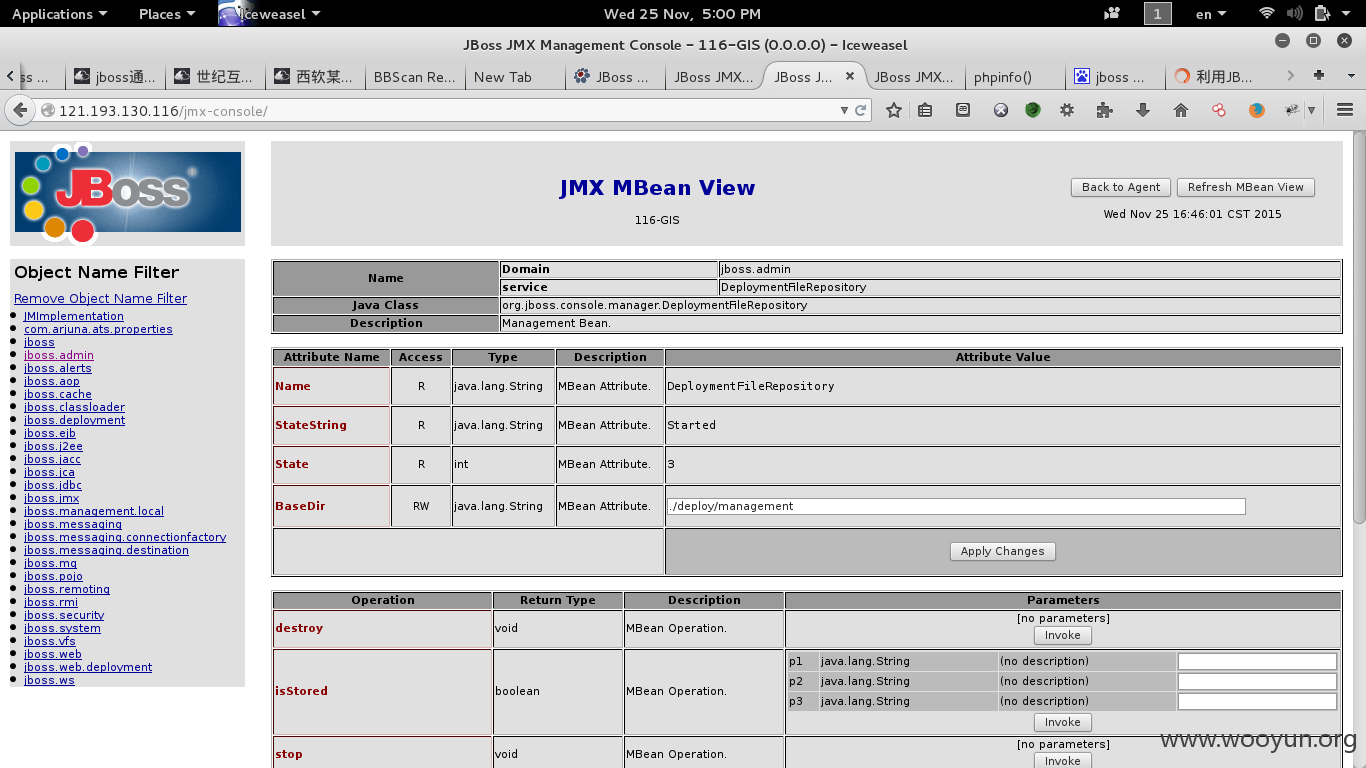Open the gear settings toolbar icon
Screen dimensions: 1366x768
(1067, 110)
